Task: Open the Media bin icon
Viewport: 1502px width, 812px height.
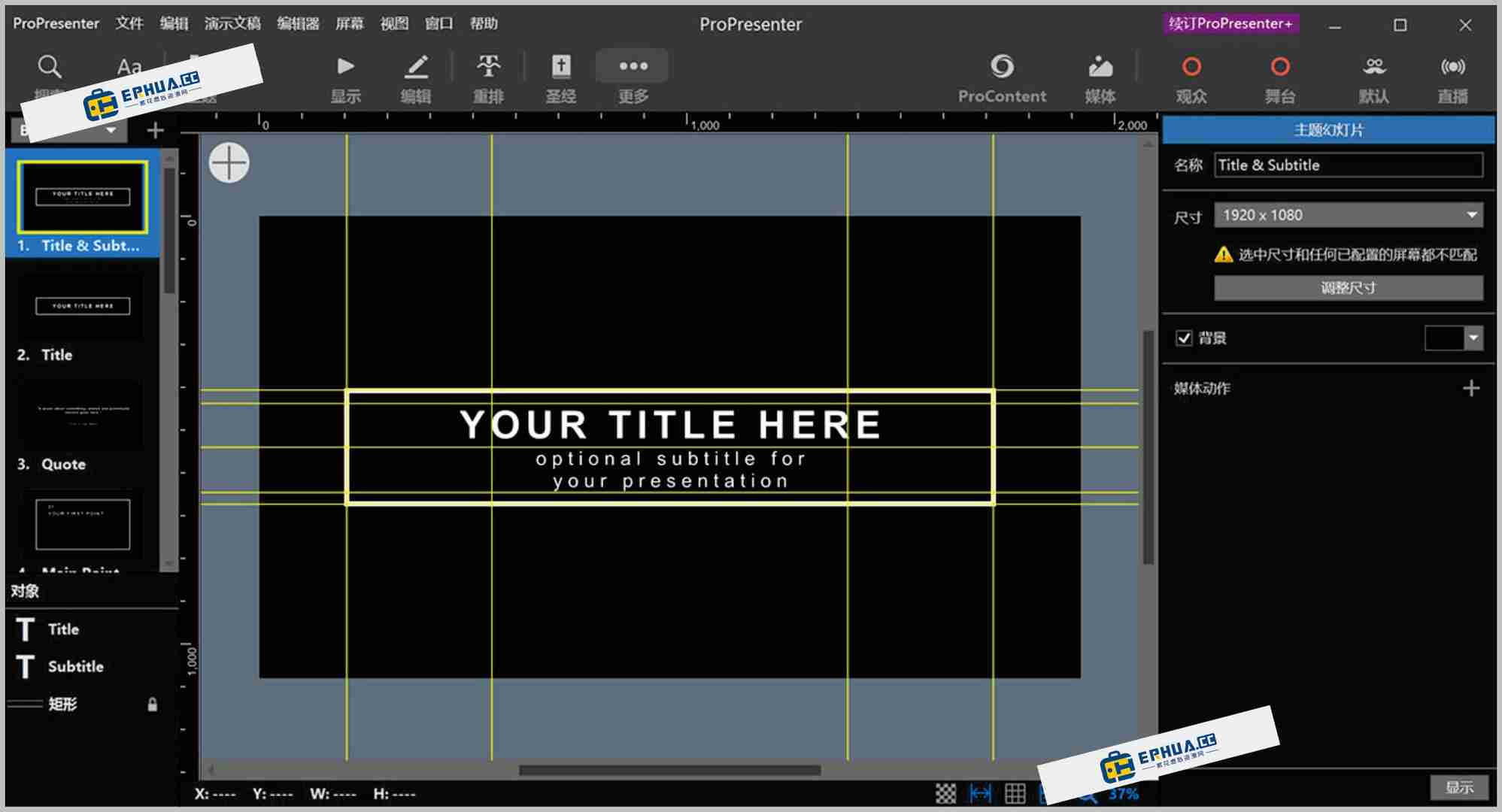Action: point(1100,67)
